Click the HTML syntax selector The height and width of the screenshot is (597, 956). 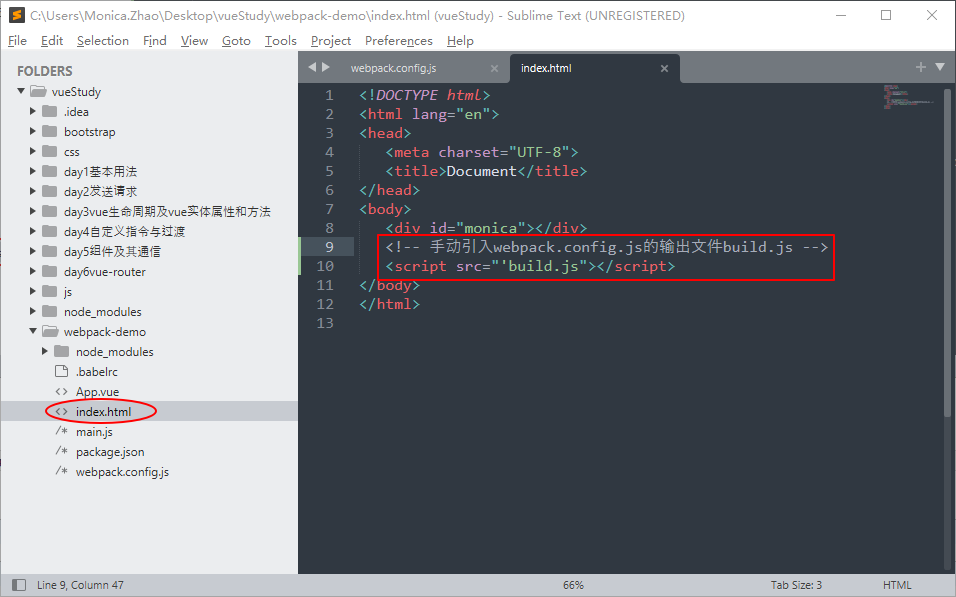pyautogui.click(x=897, y=585)
